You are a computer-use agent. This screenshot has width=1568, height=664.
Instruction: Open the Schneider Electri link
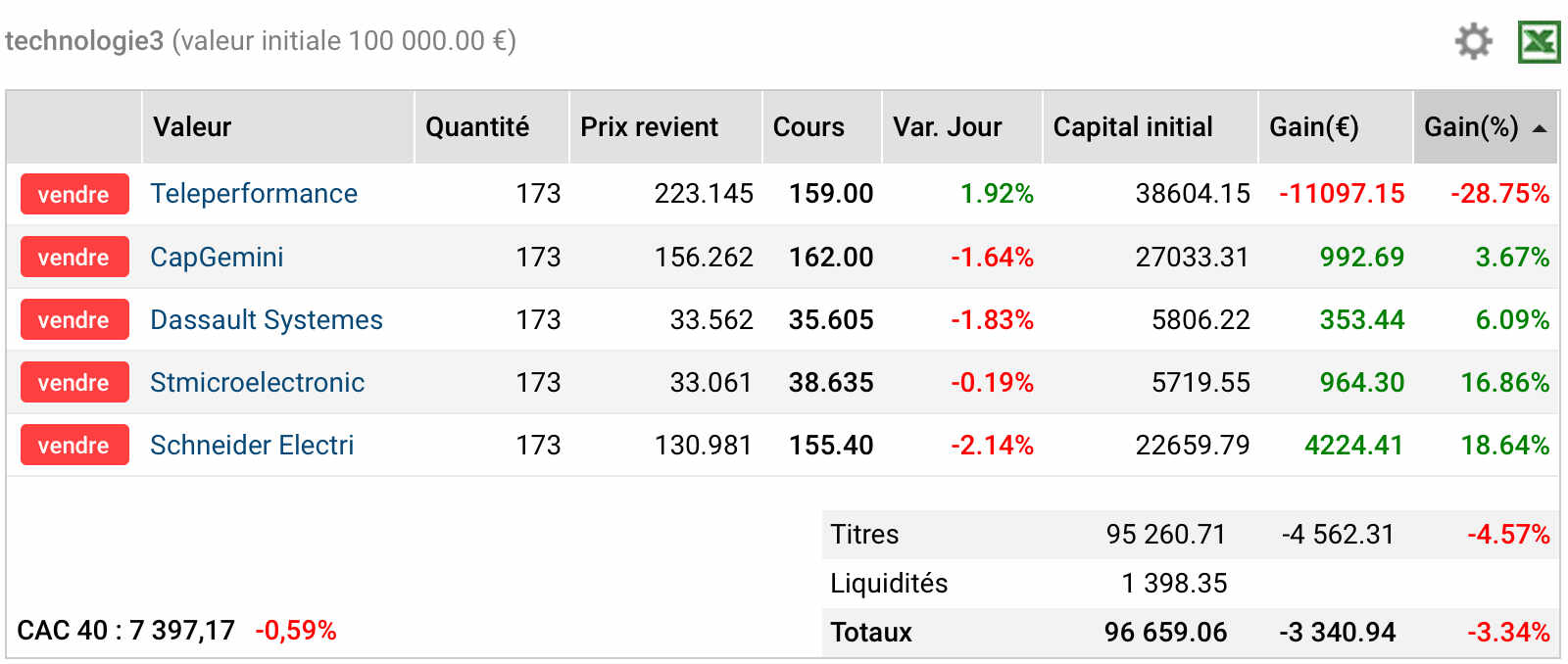click(252, 445)
